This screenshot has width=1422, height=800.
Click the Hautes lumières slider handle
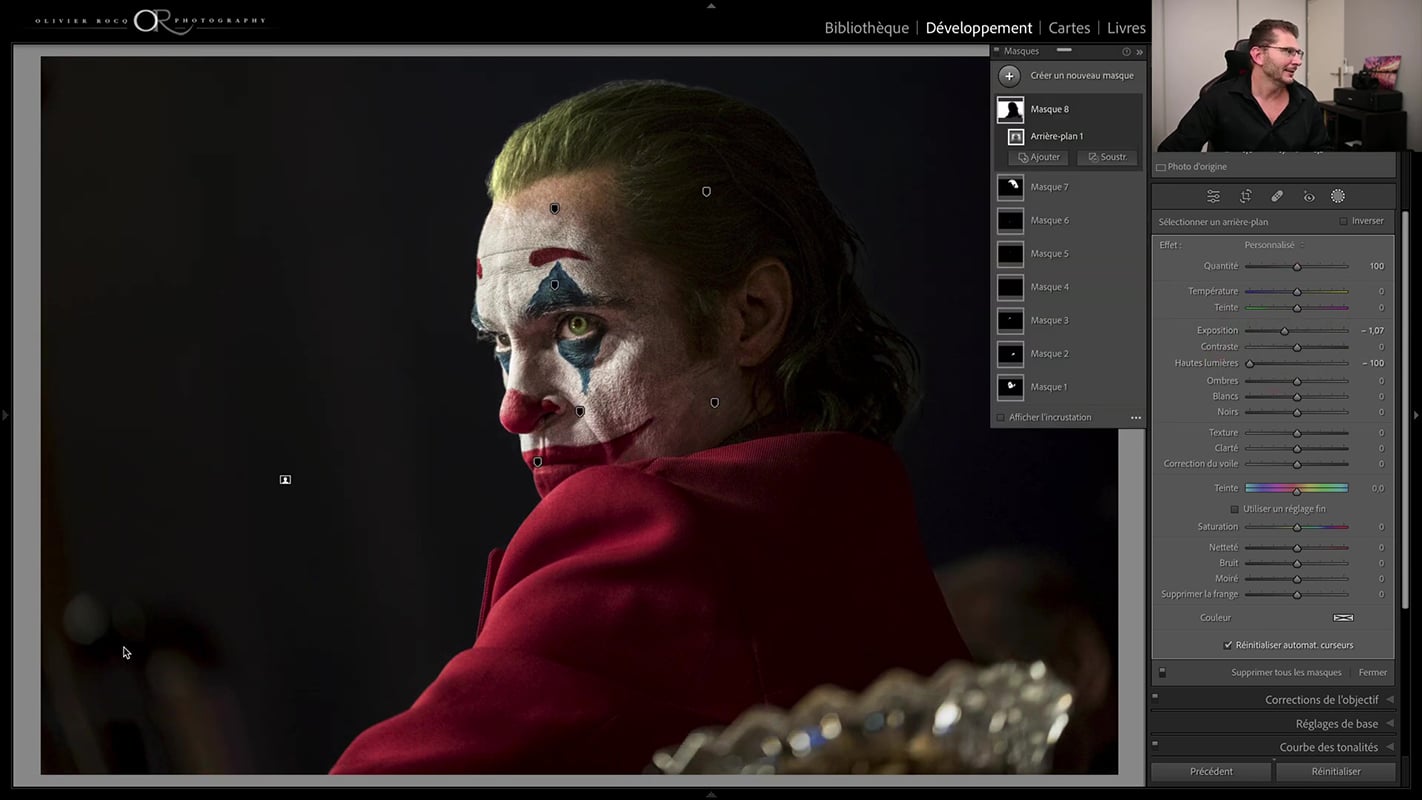coord(1249,364)
